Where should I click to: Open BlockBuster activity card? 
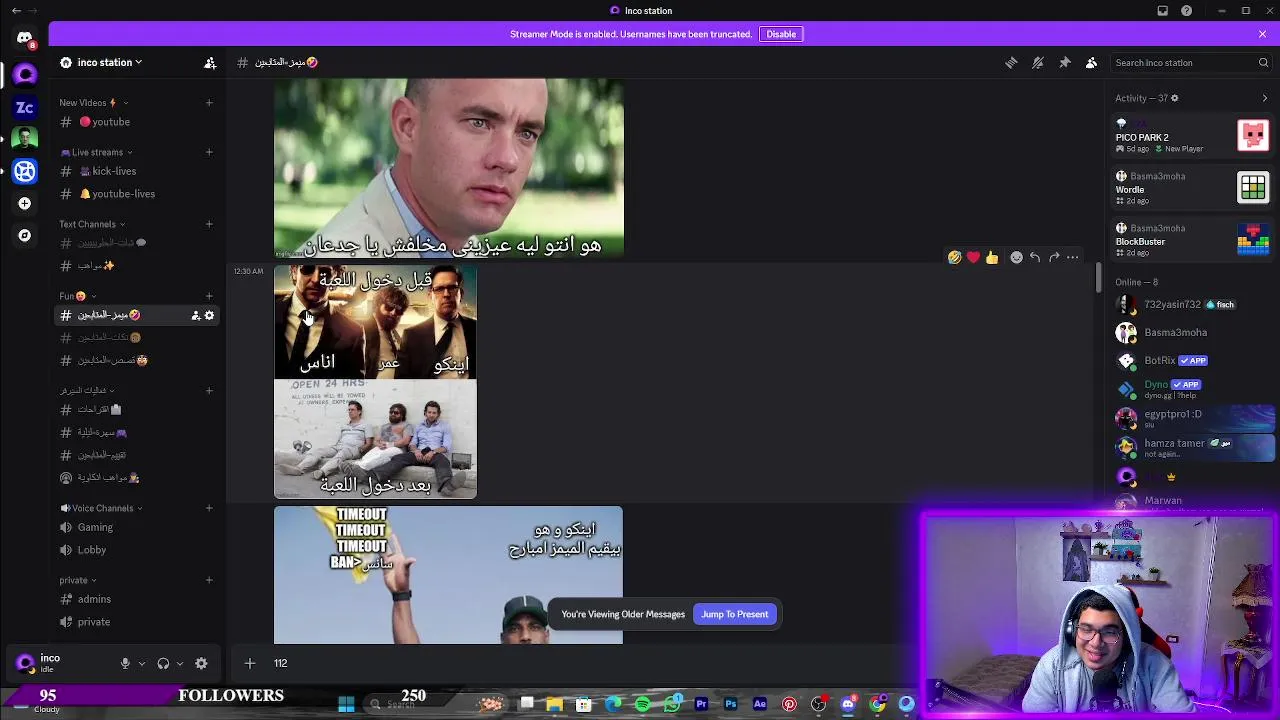coord(1192,240)
